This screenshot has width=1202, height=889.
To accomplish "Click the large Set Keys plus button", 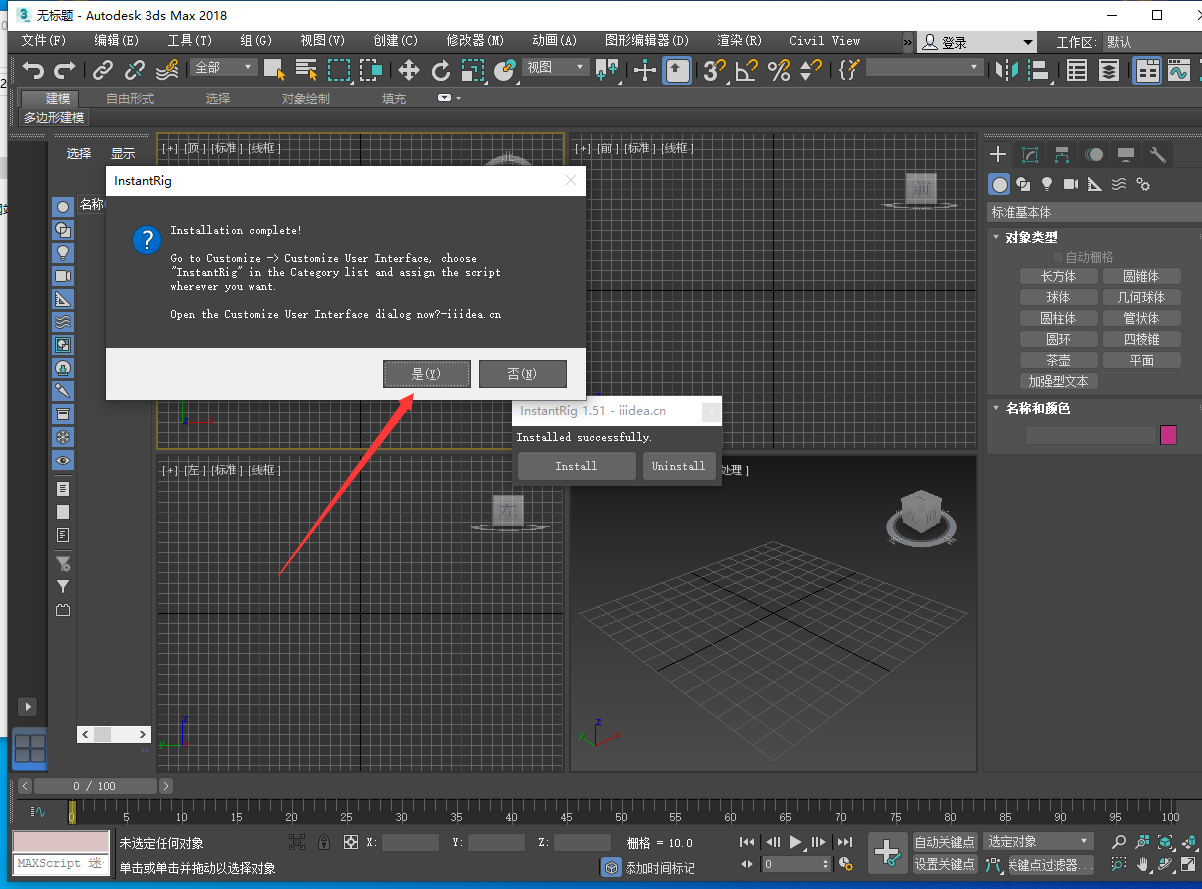I will pyautogui.click(x=887, y=852).
